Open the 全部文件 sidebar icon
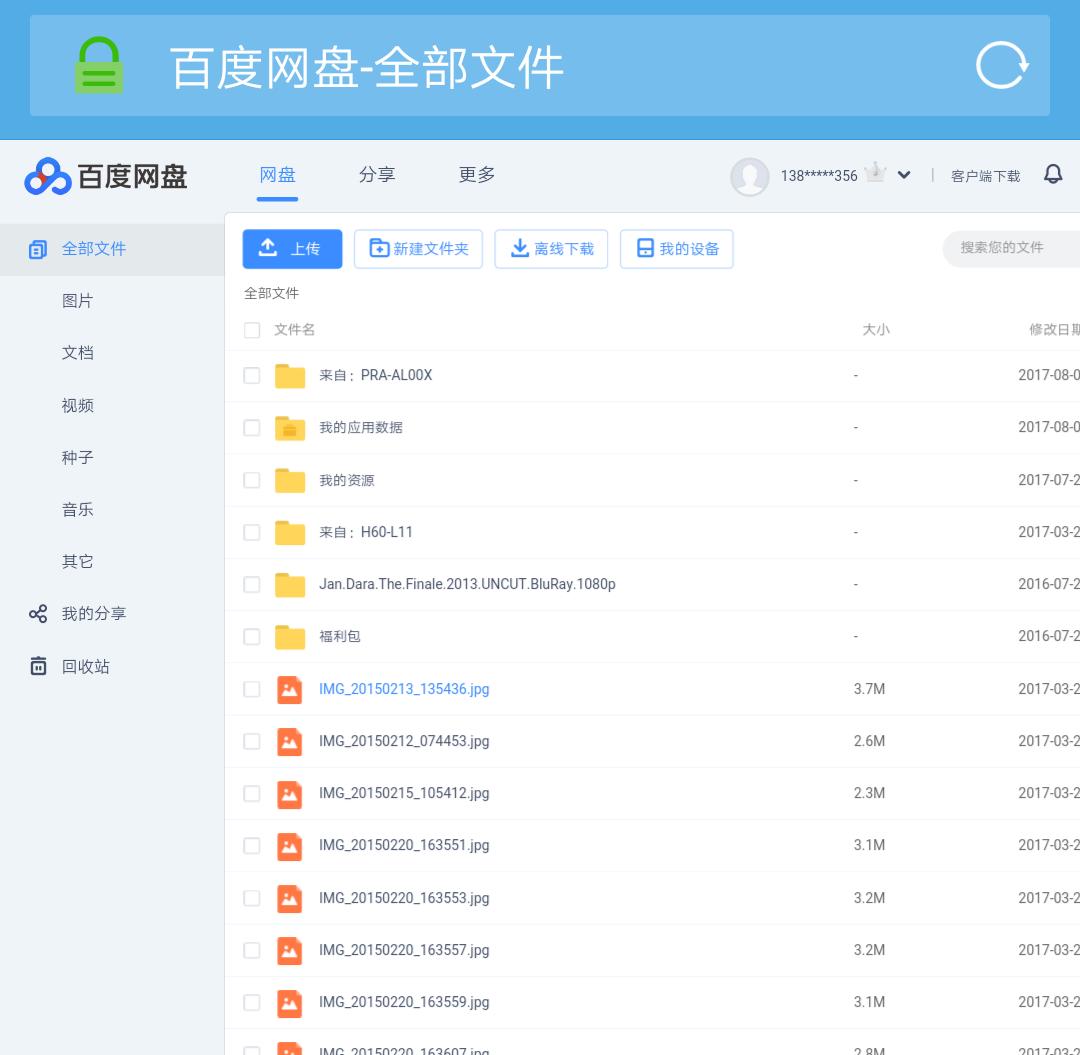The height and width of the screenshot is (1055, 1080). pos(37,248)
